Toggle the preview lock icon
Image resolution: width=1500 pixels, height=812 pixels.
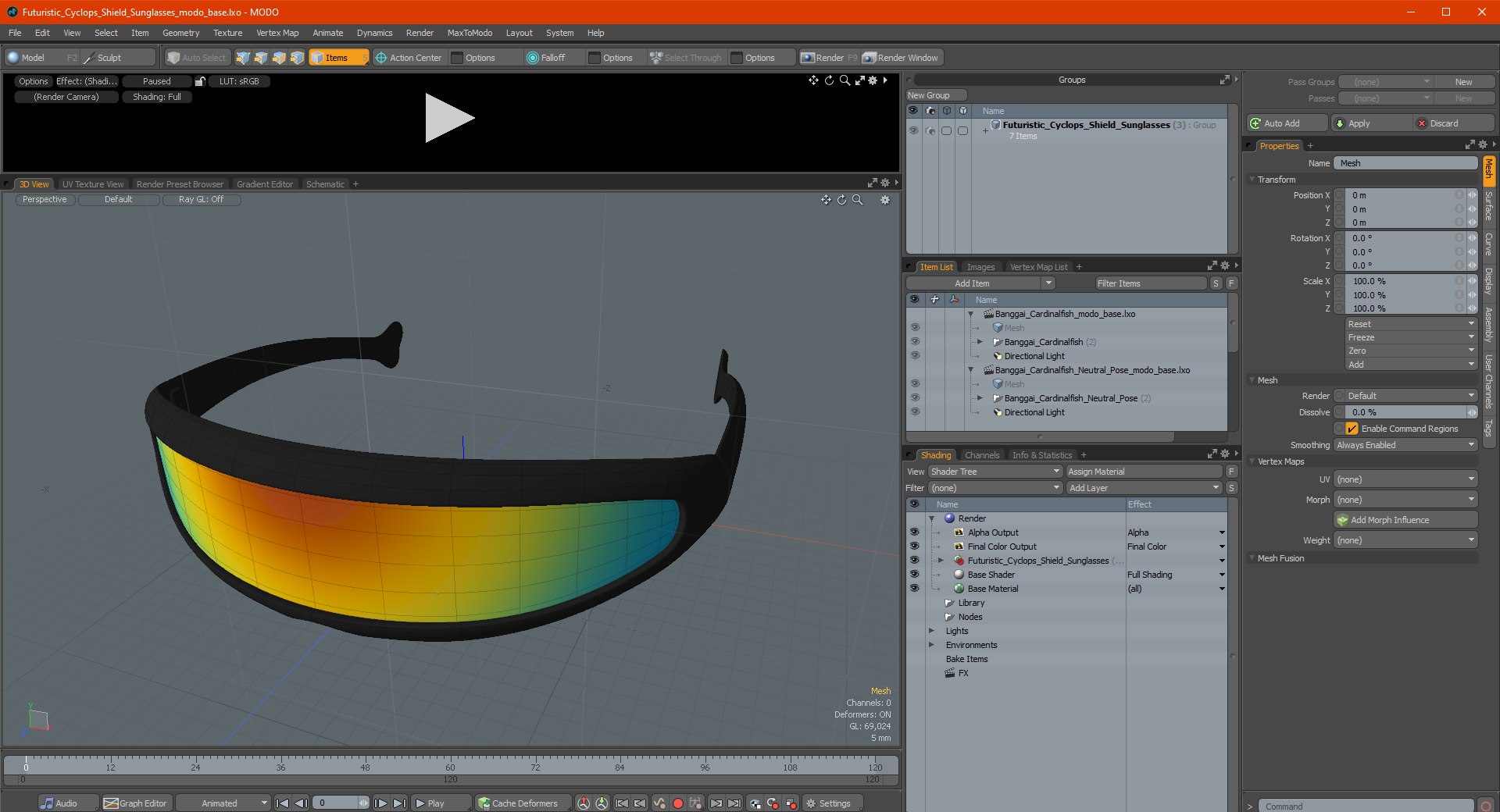(x=200, y=81)
